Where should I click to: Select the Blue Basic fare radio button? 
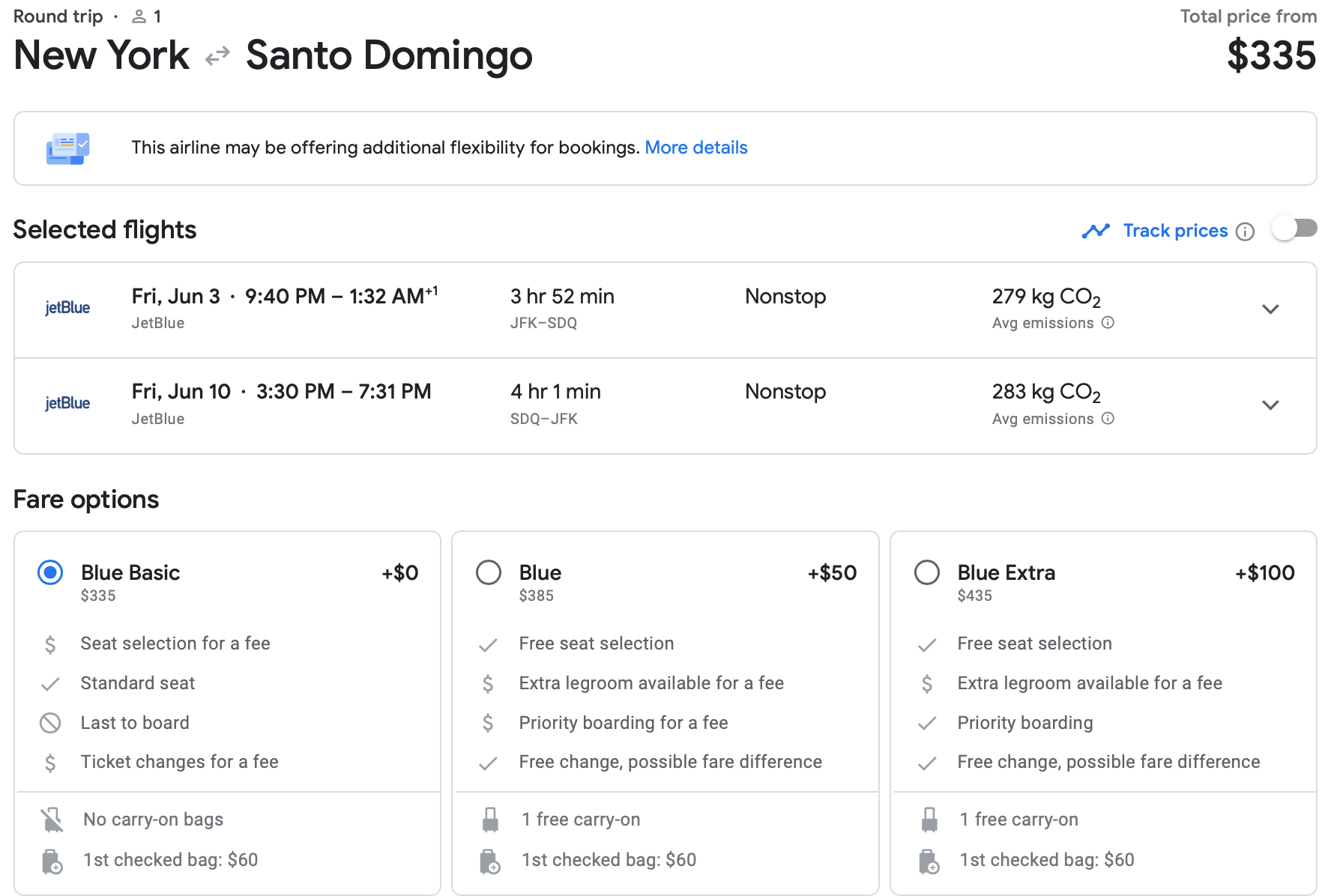pyautogui.click(x=50, y=573)
